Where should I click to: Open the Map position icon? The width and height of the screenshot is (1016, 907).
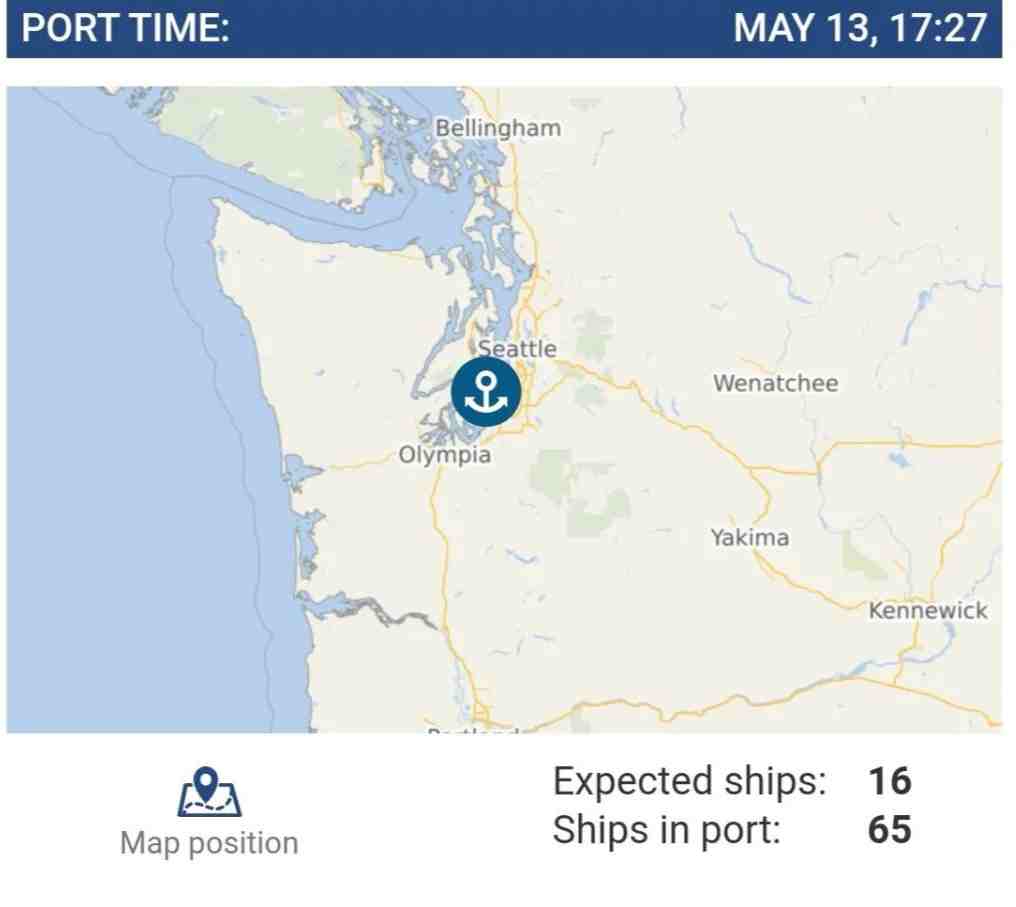click(209, 792)
